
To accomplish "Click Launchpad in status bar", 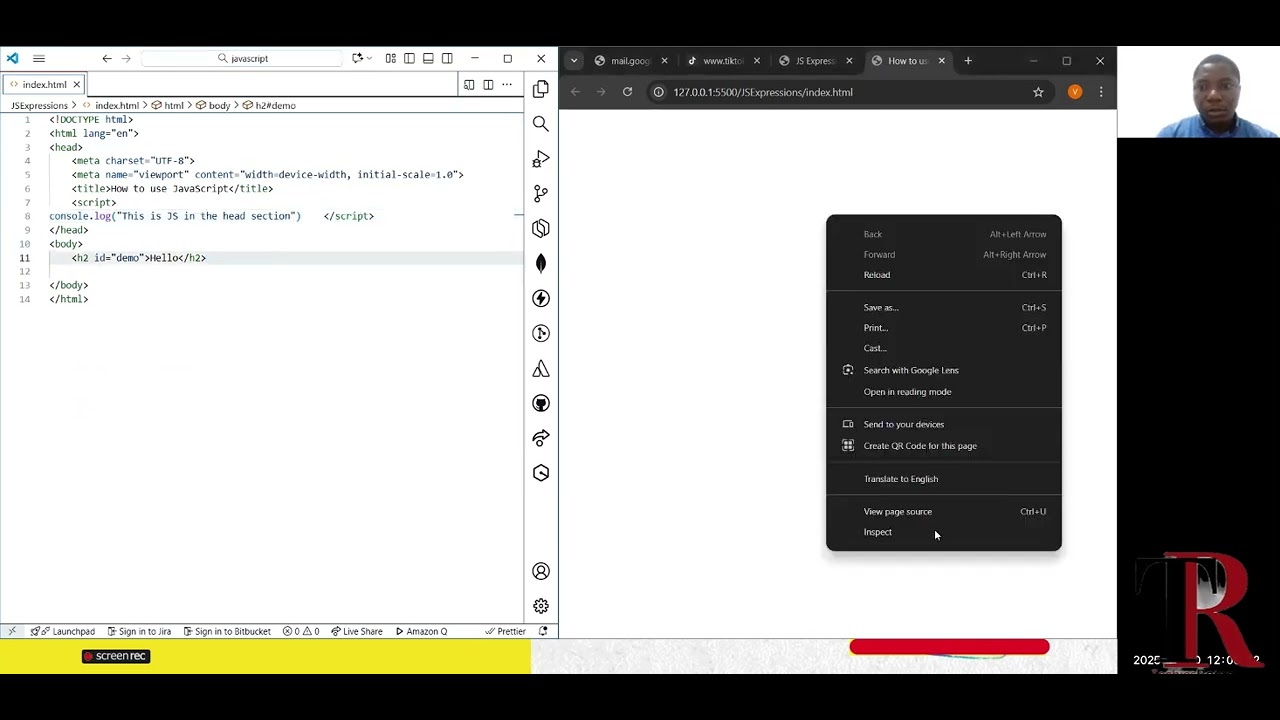I will click(x=63, y=631).
